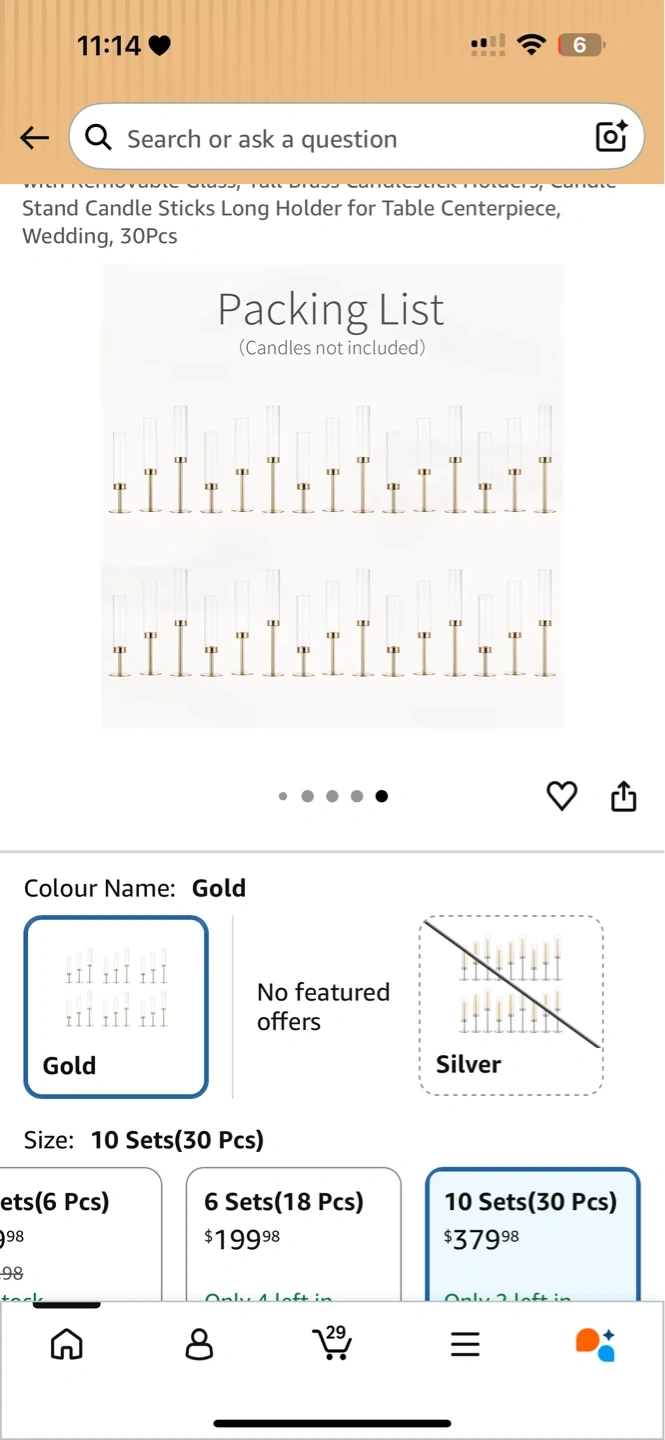Open camera lens search icon

611,137
